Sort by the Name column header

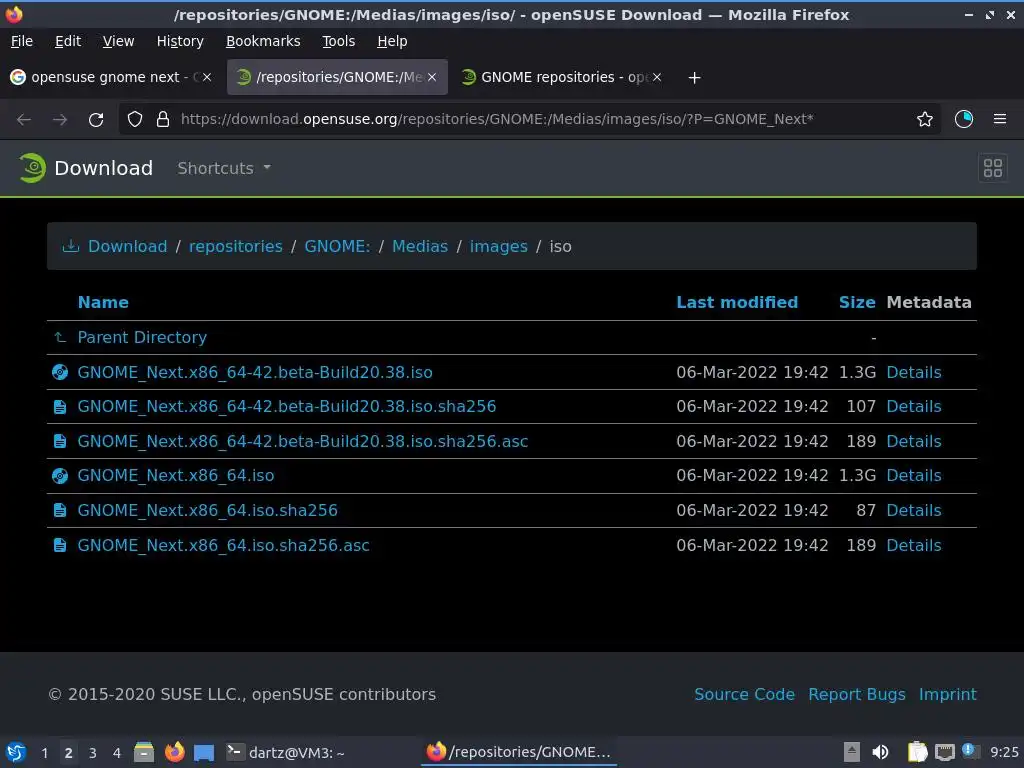coord(103,302)
